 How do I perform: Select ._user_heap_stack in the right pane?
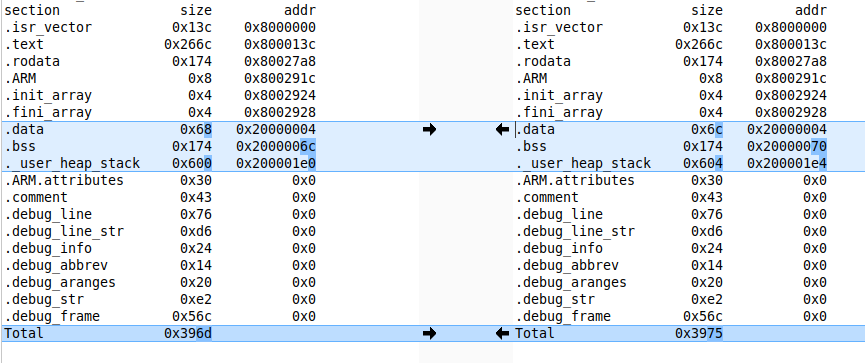pos(583,164)
